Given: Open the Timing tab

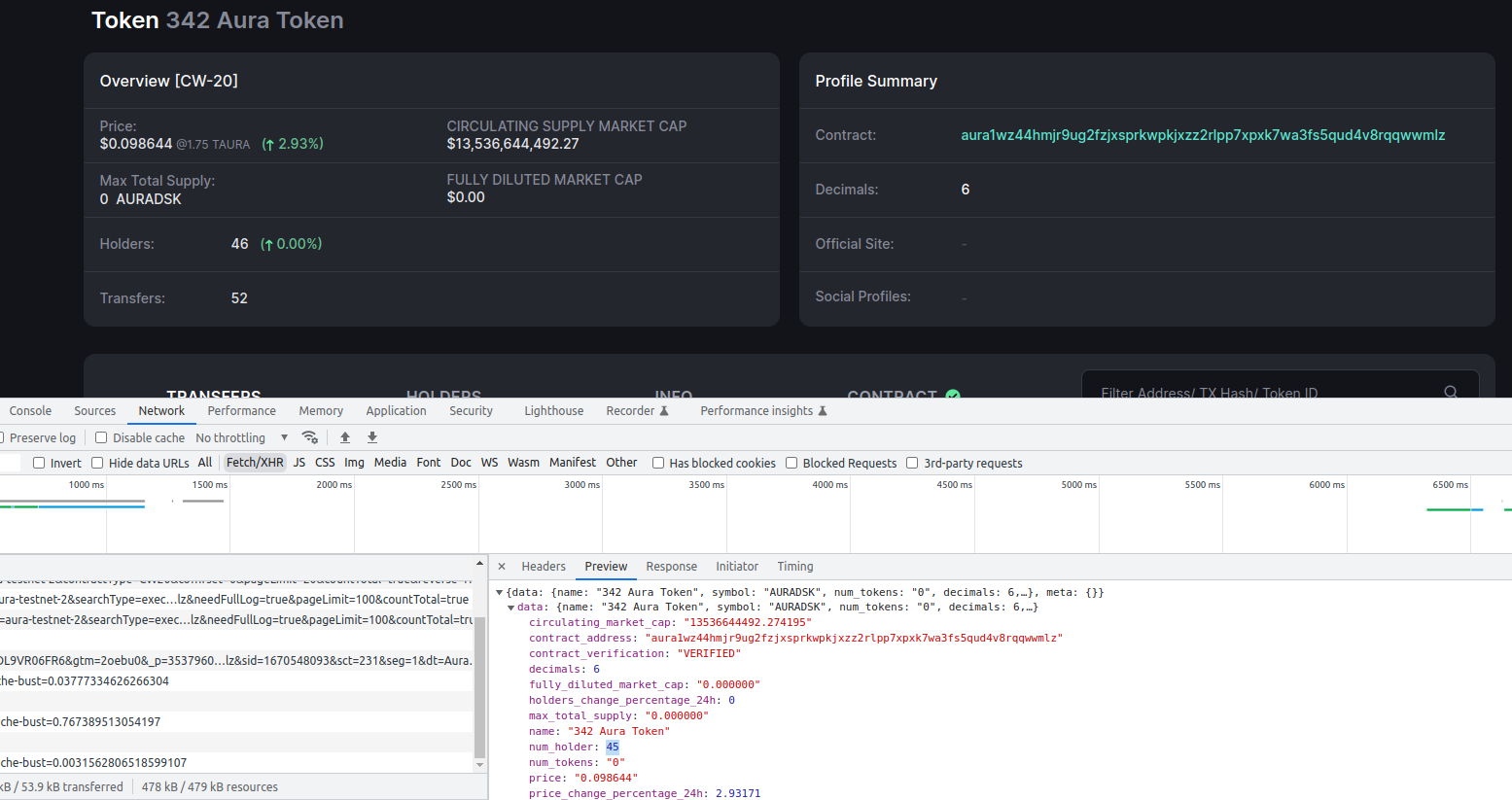Looking at the screenshot, I should coord(795,567).
